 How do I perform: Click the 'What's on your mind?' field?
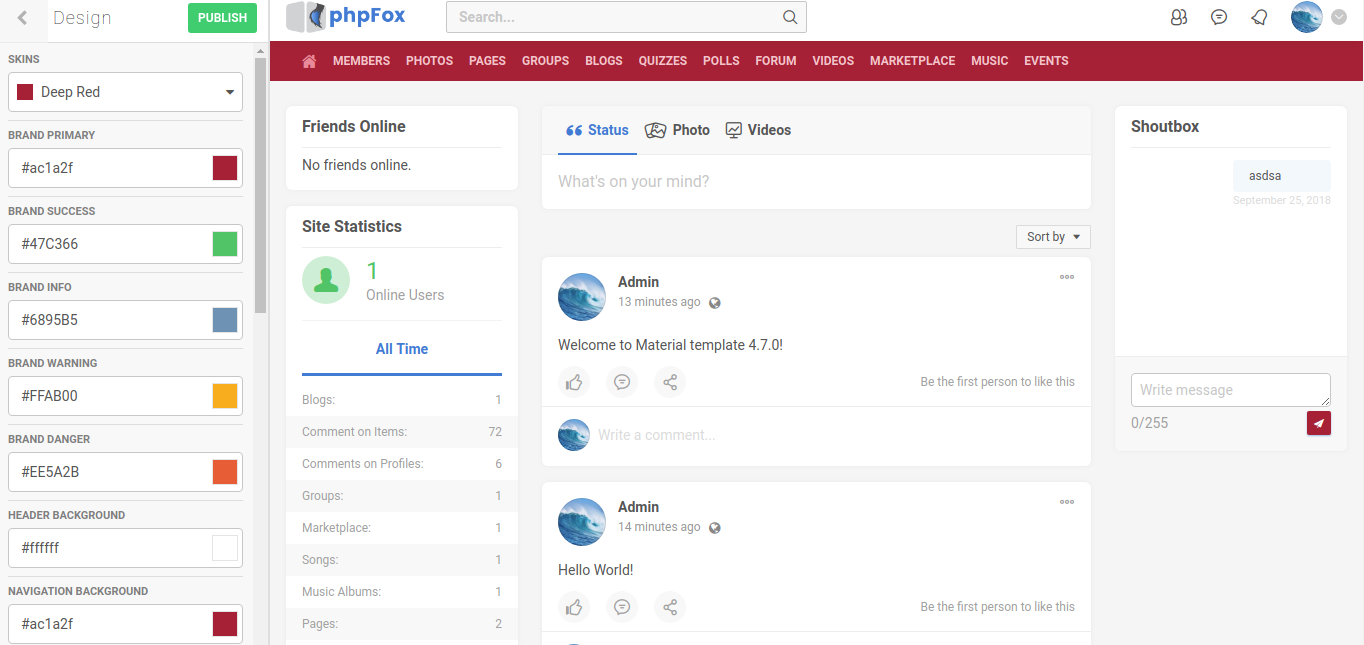tap(815, 182)
